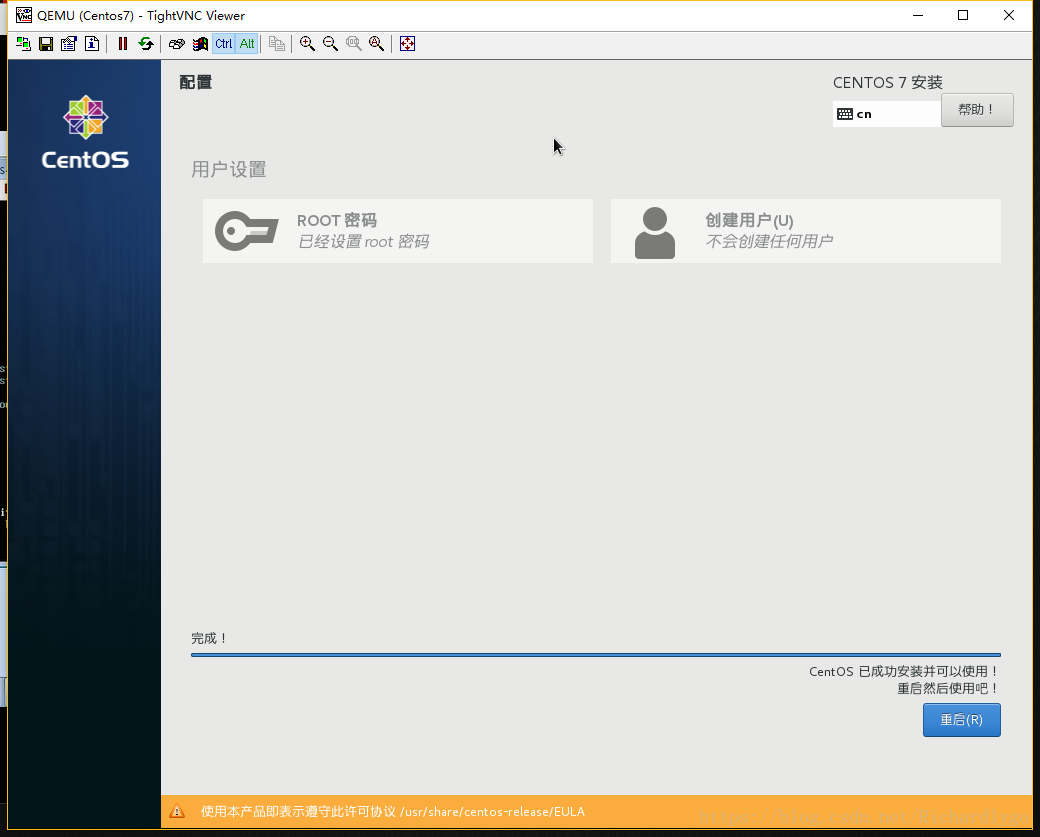Viewport: 1040px width, 837px height.
Task: Click the 用户设置 section heading
Action: [x=229, y=169]
